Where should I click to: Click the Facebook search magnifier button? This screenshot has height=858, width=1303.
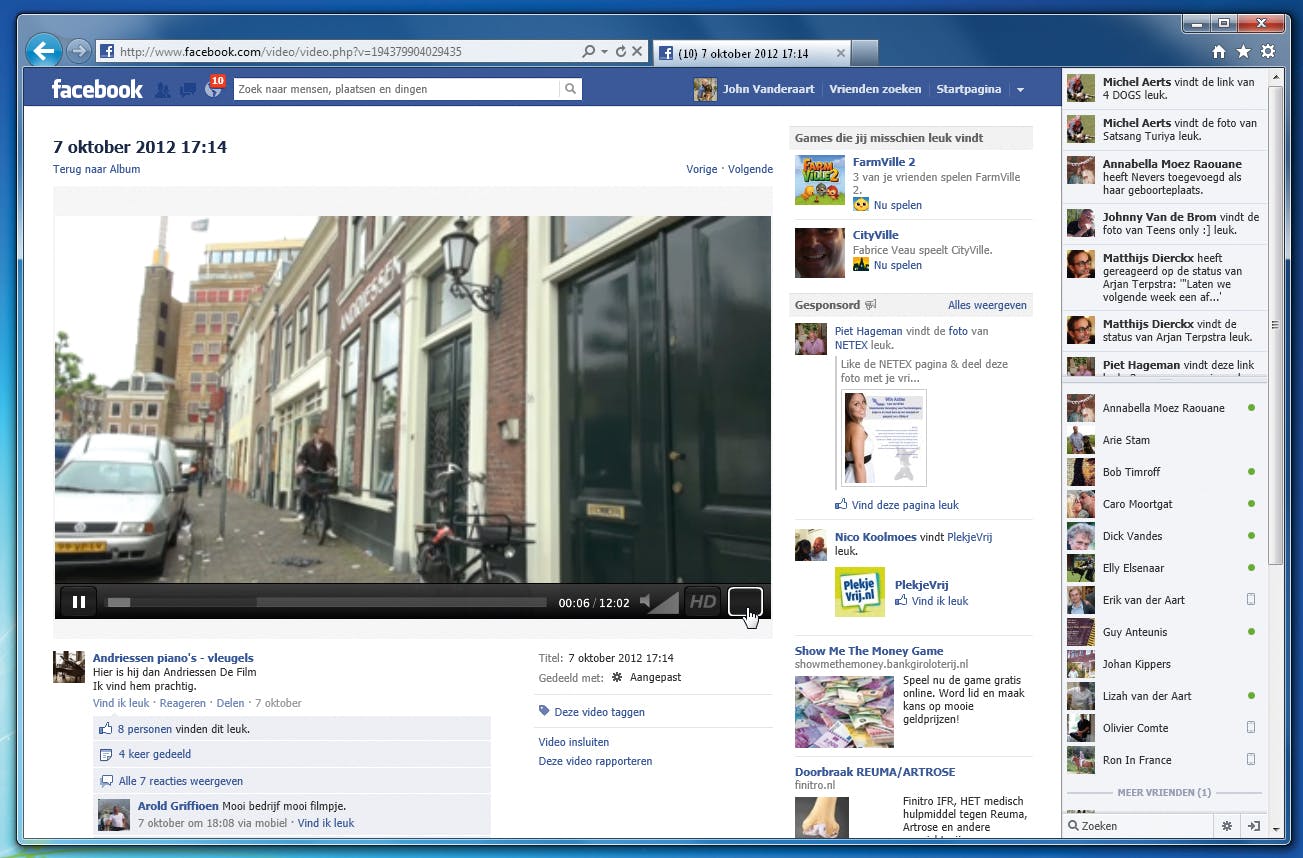(570, 89)
